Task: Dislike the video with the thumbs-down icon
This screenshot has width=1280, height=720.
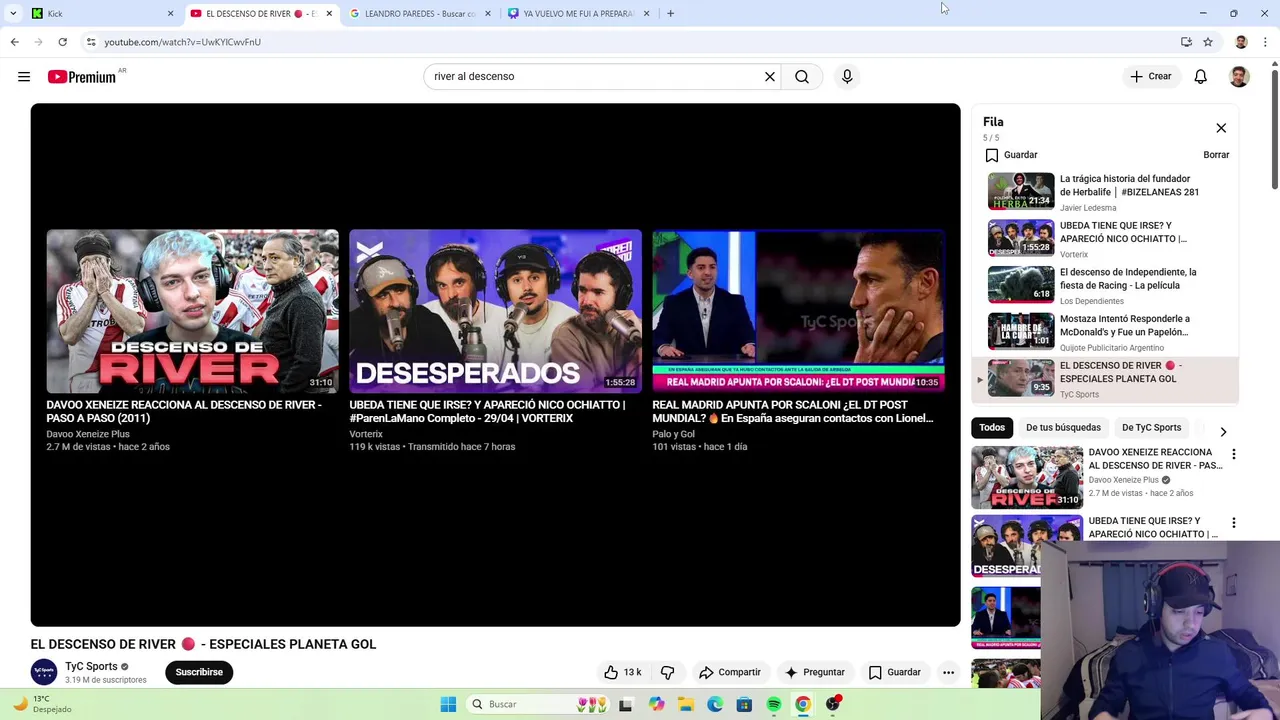Action: (668, 672)
